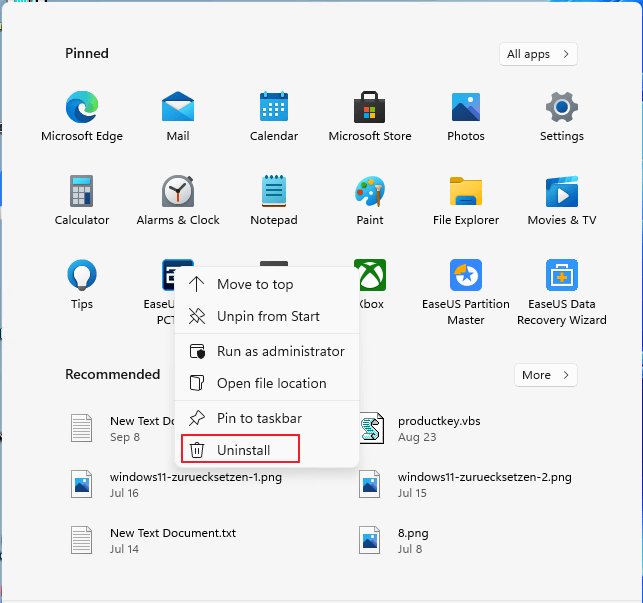
Task: Open the Settings gear icon
Action: pos(562,108)
